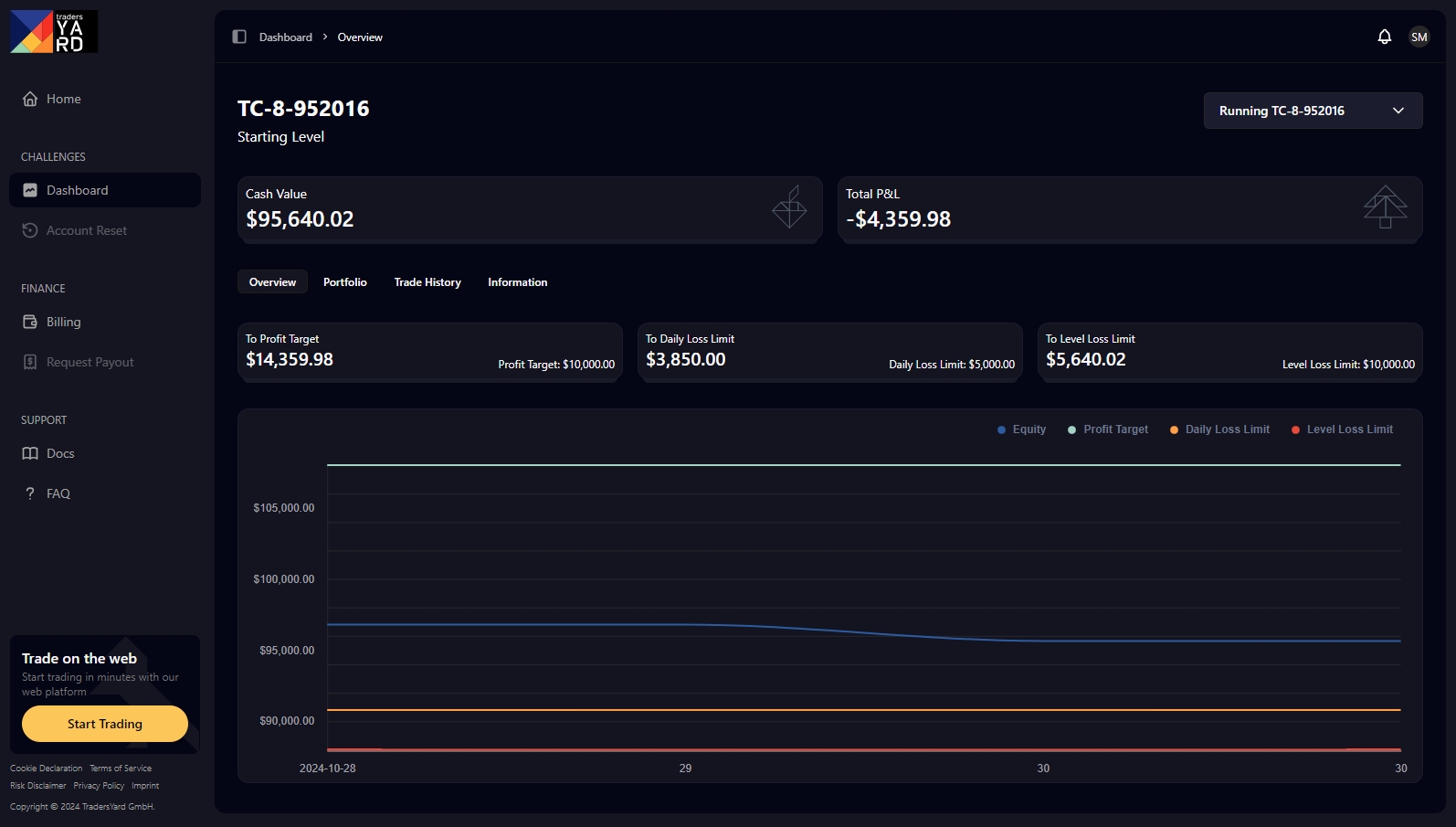
Task: Open the SM user avatar menu
Action: pyautogui.click(x=1419, y=37)
